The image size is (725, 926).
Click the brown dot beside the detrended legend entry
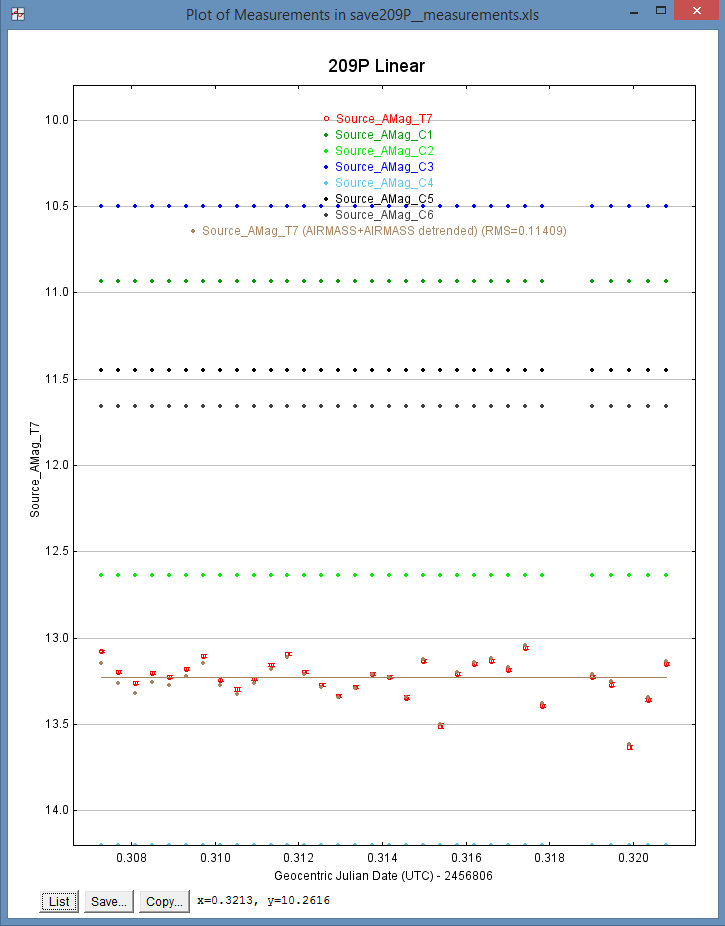click(193, 231)
